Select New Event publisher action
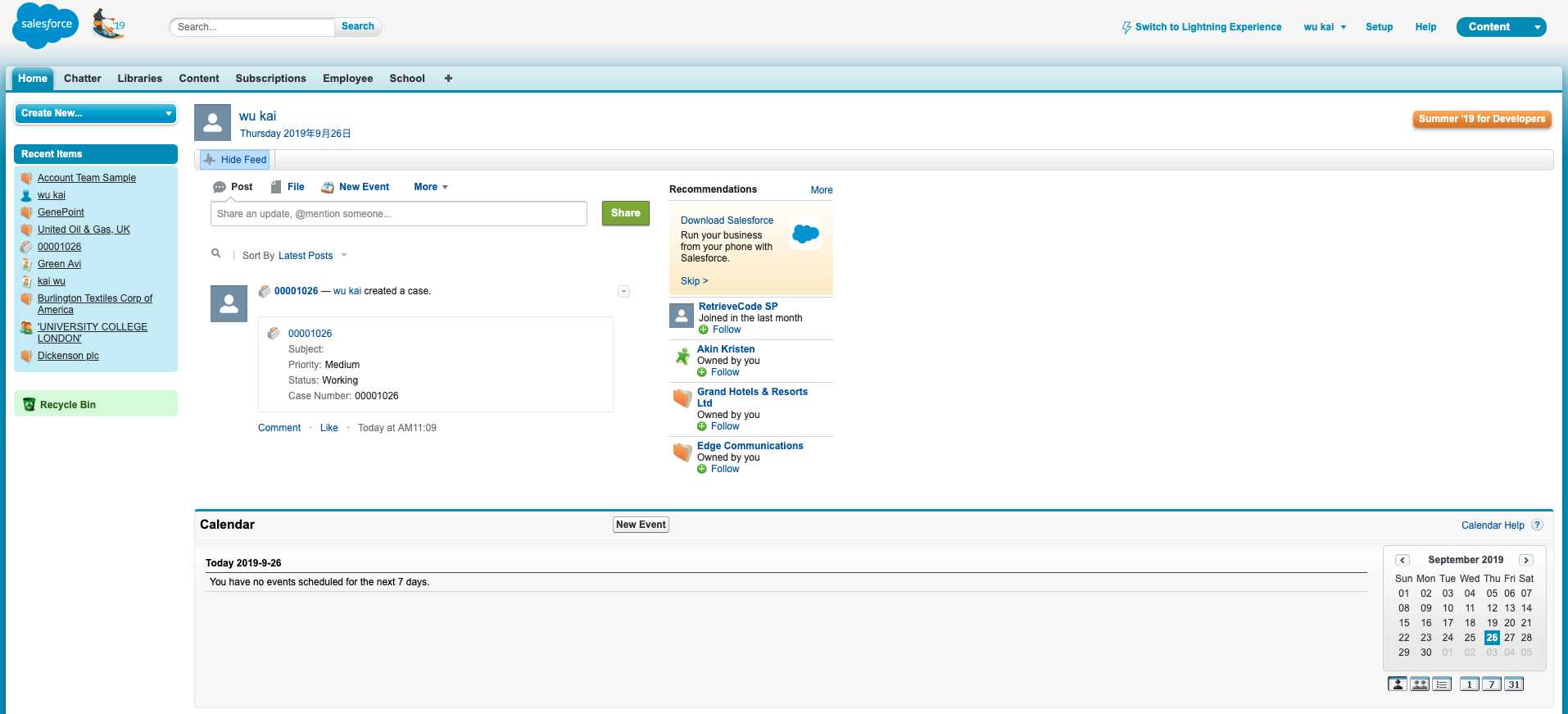The height and width of the screenshot is (714, 1568). pos(356,187)
